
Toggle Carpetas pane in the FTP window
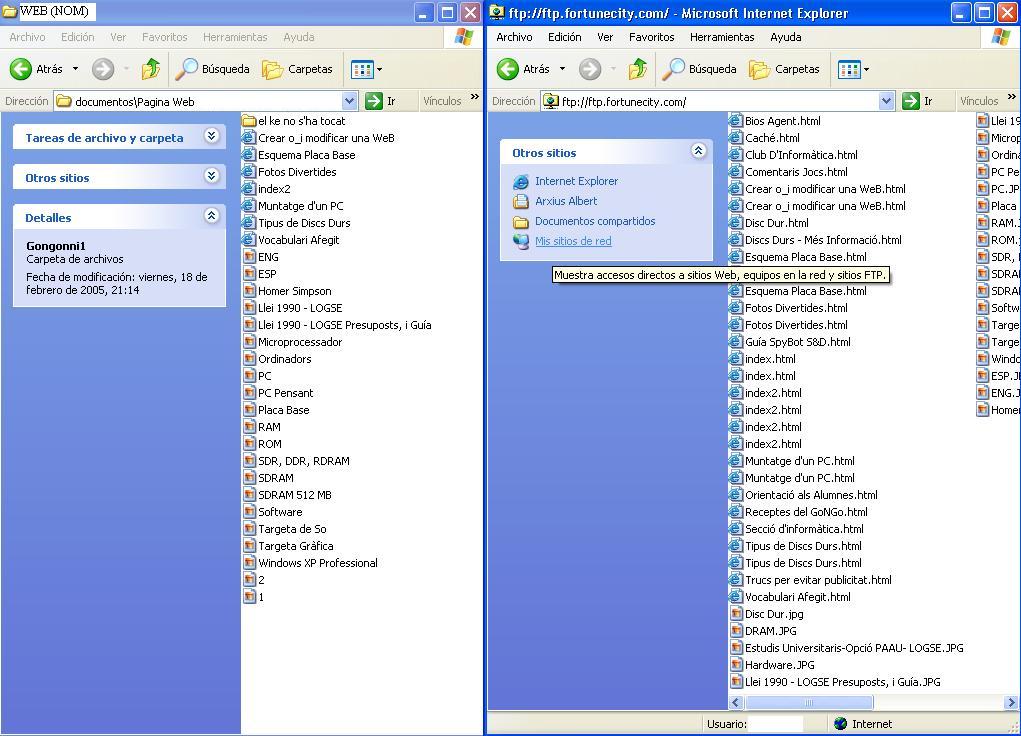pyautogui.click(x=785, y=68)
